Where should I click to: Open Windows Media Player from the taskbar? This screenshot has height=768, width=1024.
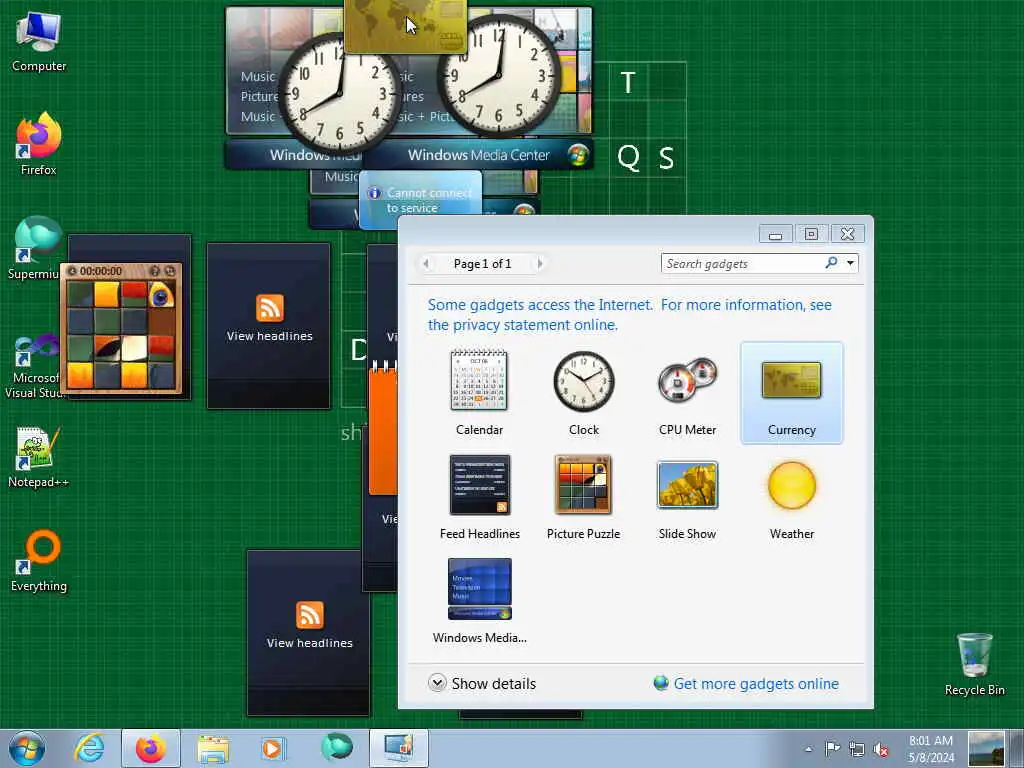(273, 748)
